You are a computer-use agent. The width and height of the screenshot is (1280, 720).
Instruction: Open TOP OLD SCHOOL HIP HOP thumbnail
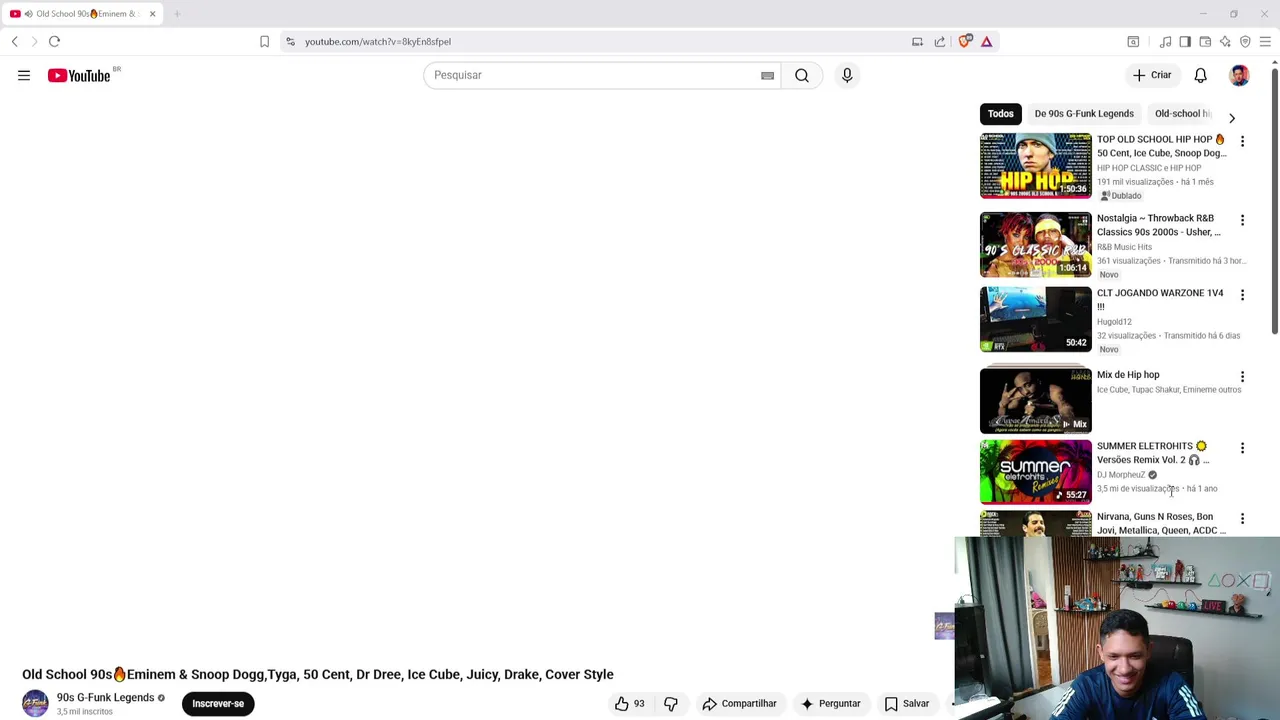tap(1036, 166)
